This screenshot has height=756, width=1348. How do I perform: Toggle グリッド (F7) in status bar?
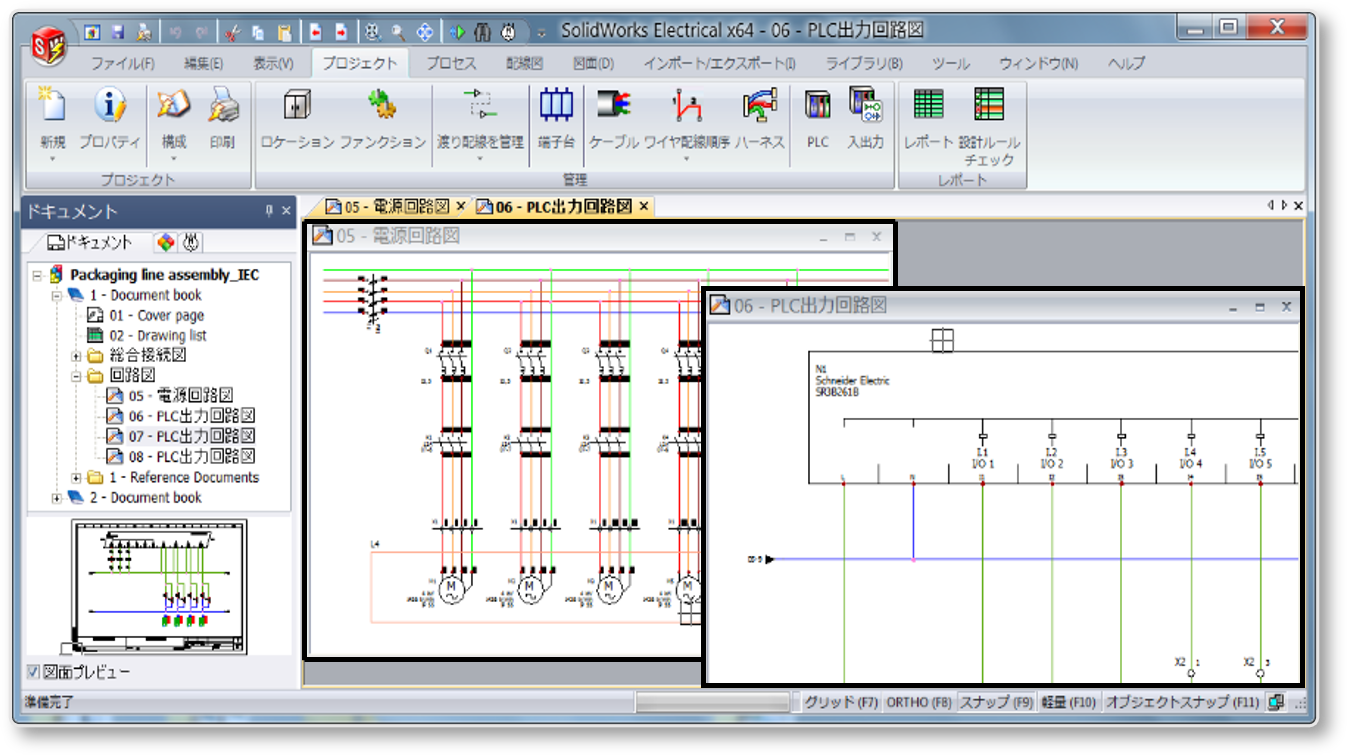840,703
